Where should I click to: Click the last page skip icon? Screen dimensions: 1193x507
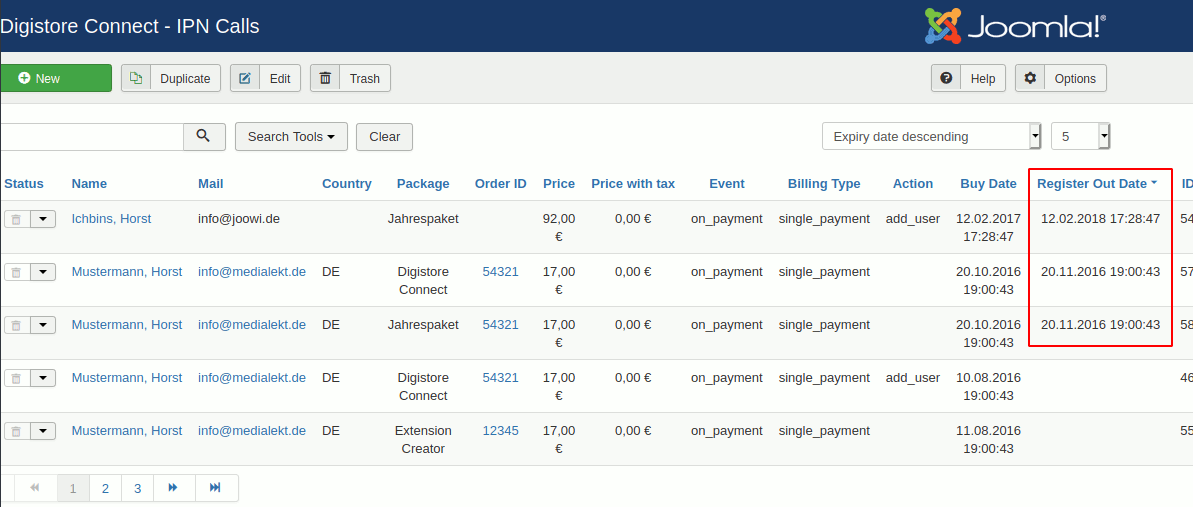click(216, 488)
